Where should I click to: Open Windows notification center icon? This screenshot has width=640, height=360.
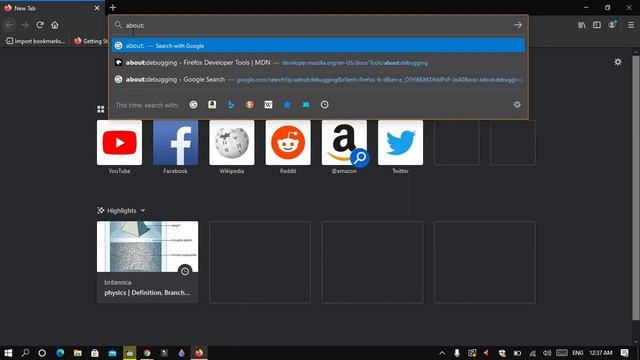pos(624,353)
